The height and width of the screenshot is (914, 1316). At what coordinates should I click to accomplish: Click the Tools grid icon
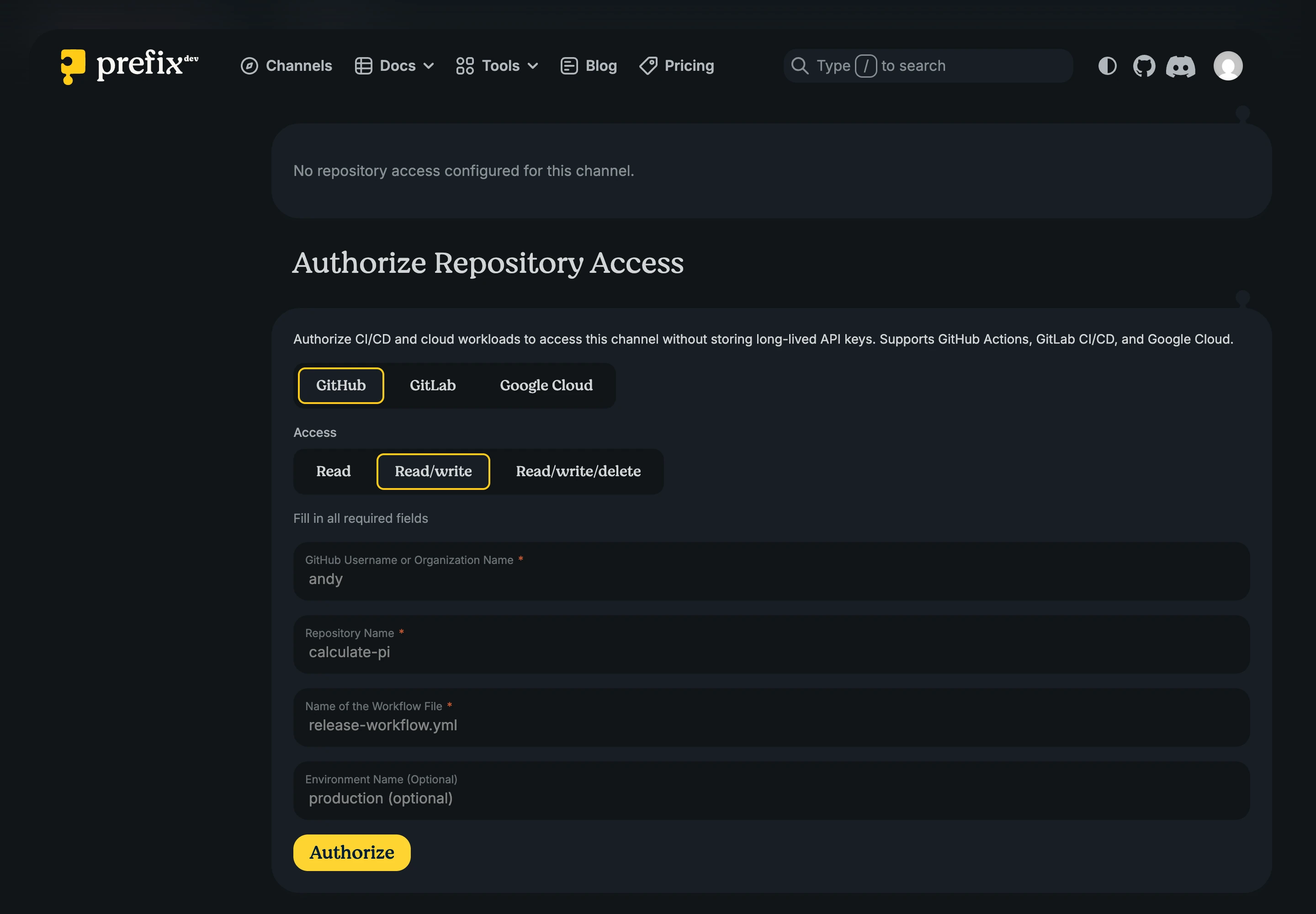coord(465,66)
